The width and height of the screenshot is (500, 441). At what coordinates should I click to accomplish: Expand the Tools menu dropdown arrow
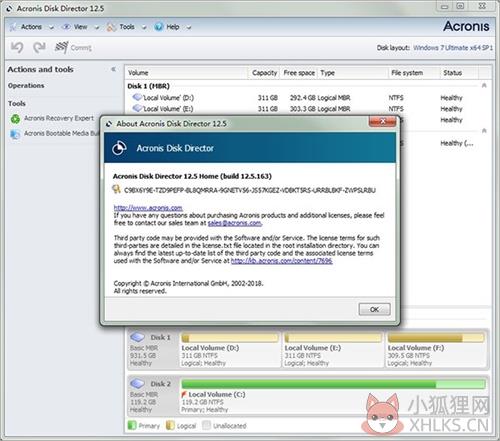click(x=144, y=28)
